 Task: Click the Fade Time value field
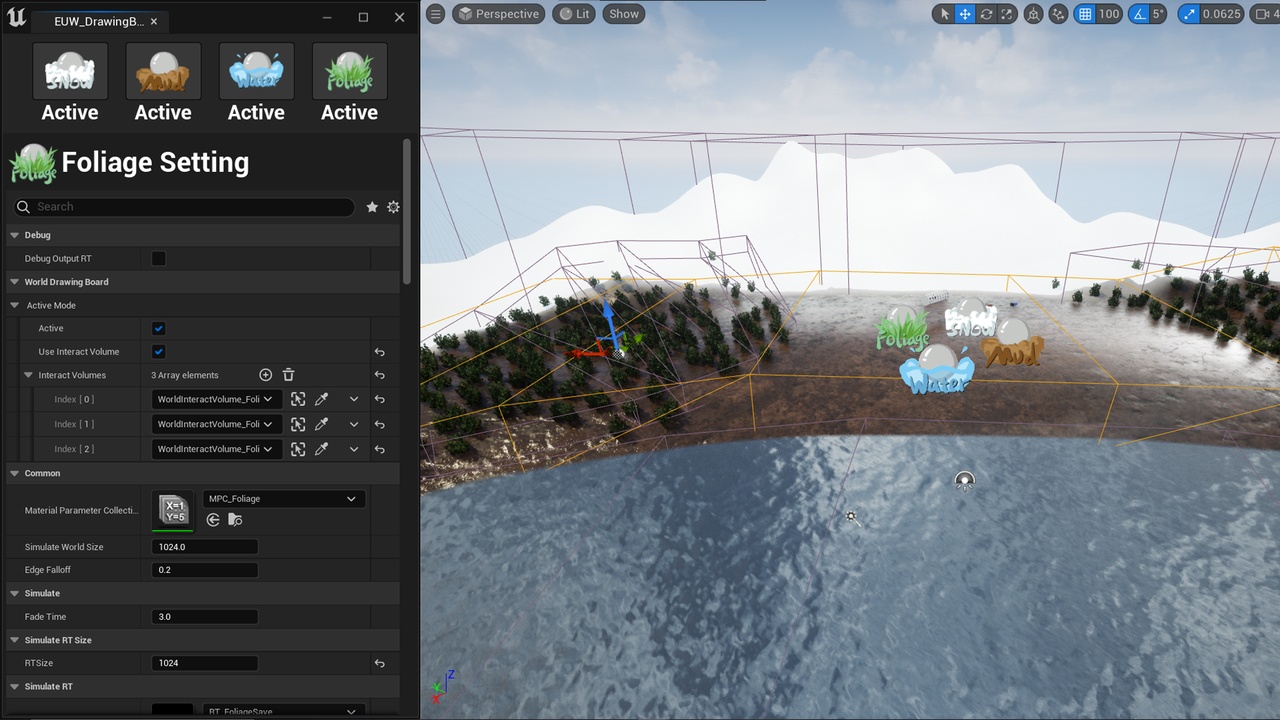205,617
